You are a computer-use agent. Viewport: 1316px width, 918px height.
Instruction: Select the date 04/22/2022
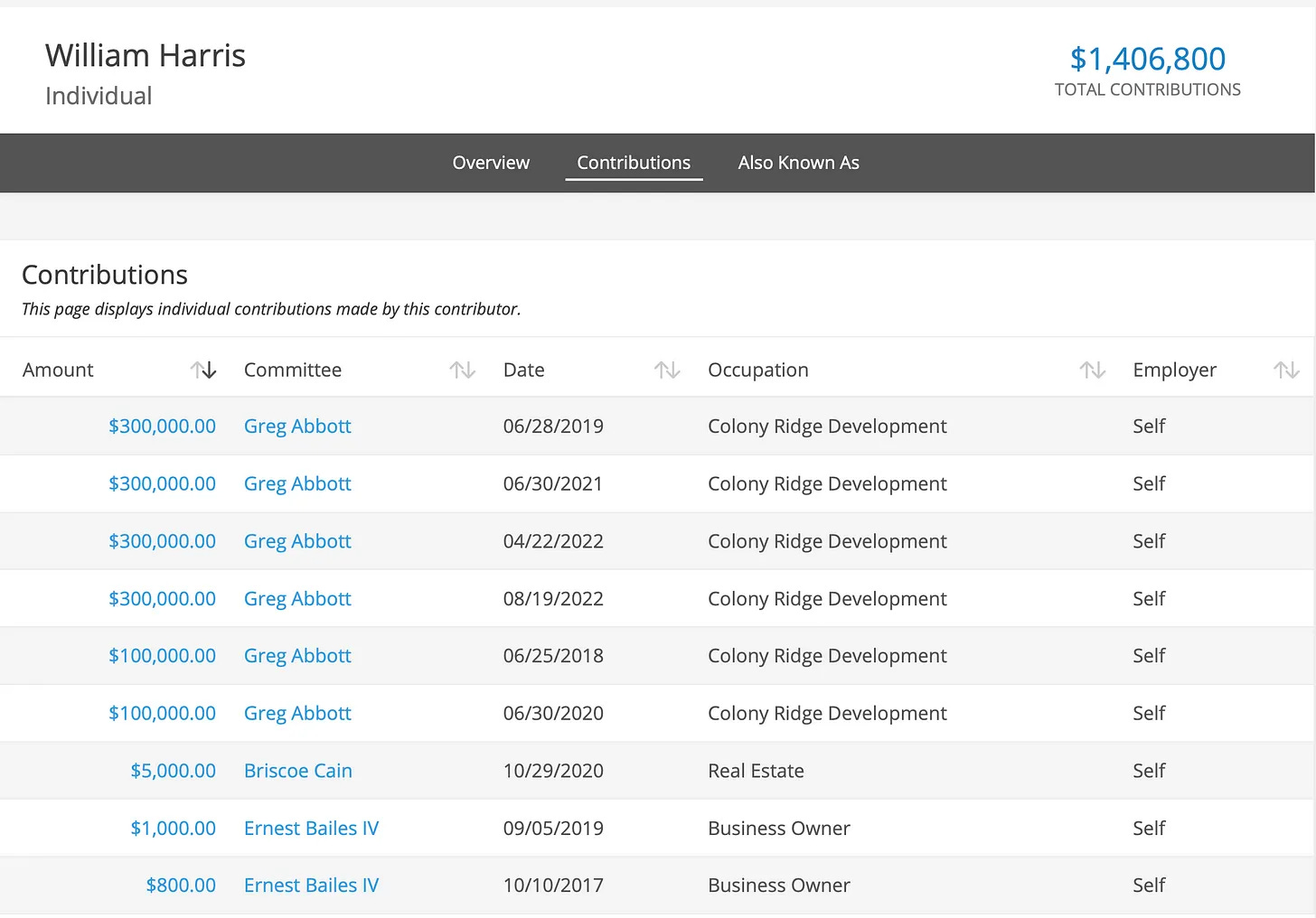553,541
